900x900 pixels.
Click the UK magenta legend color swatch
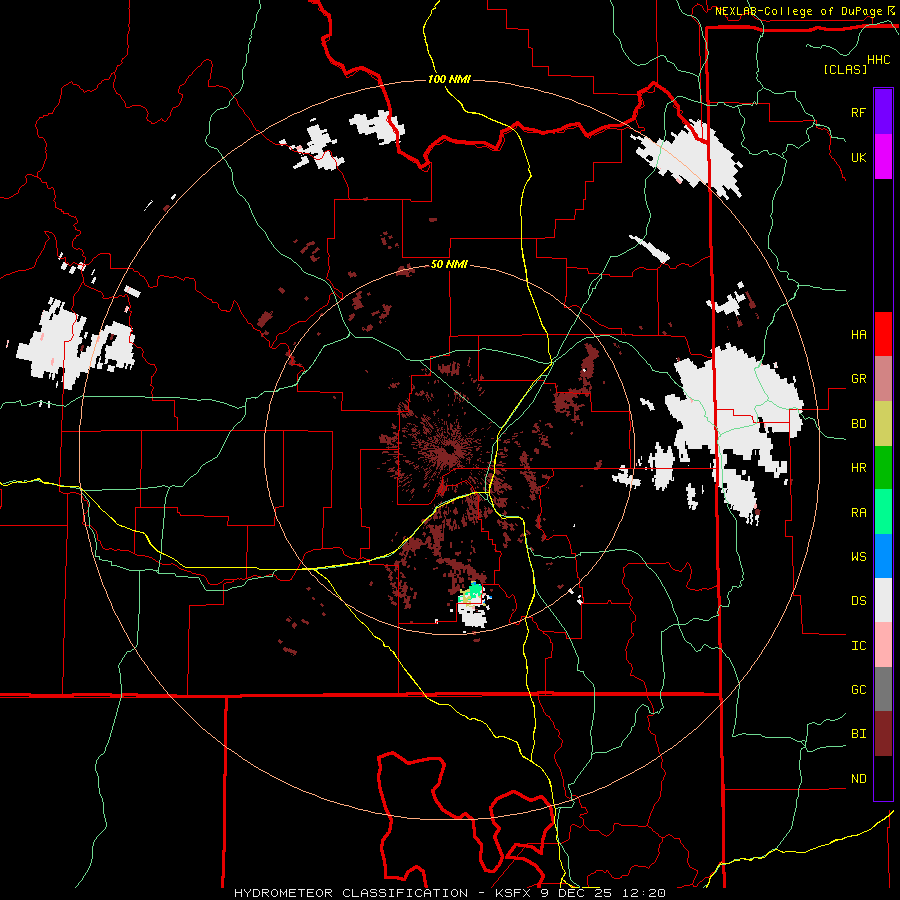tap(883, 157)
